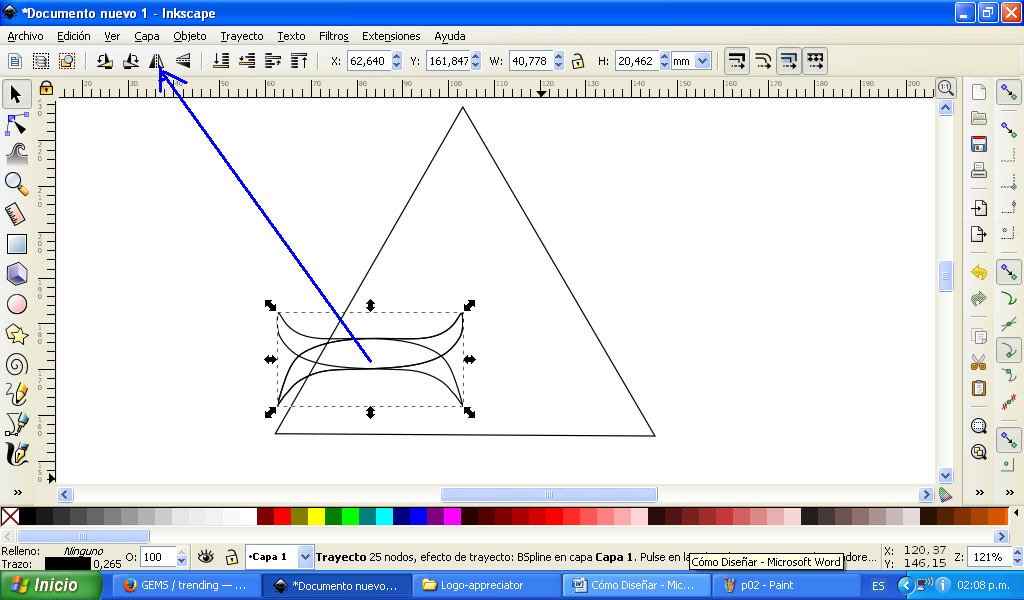Screen dimensions: 1024x600
Task: Toggle scale stroke width with object
Action: [x=737, y=61]
